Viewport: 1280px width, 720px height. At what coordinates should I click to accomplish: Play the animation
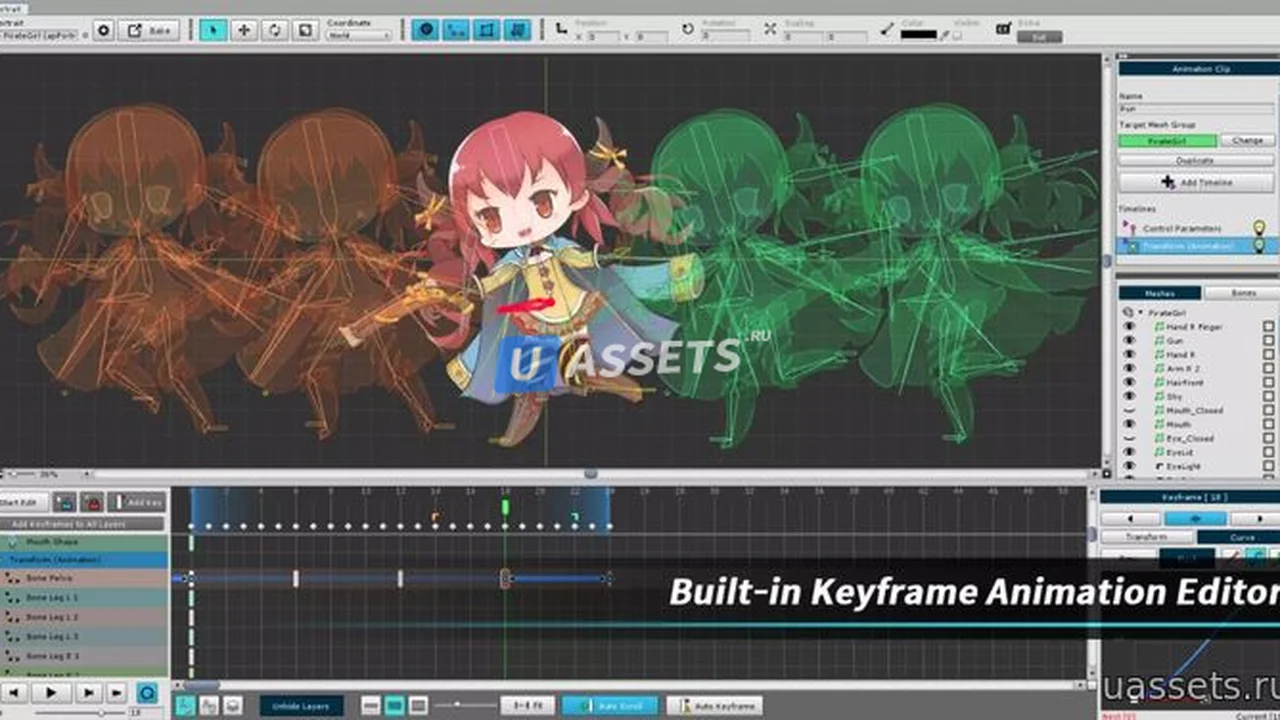(x=51, y=692)
